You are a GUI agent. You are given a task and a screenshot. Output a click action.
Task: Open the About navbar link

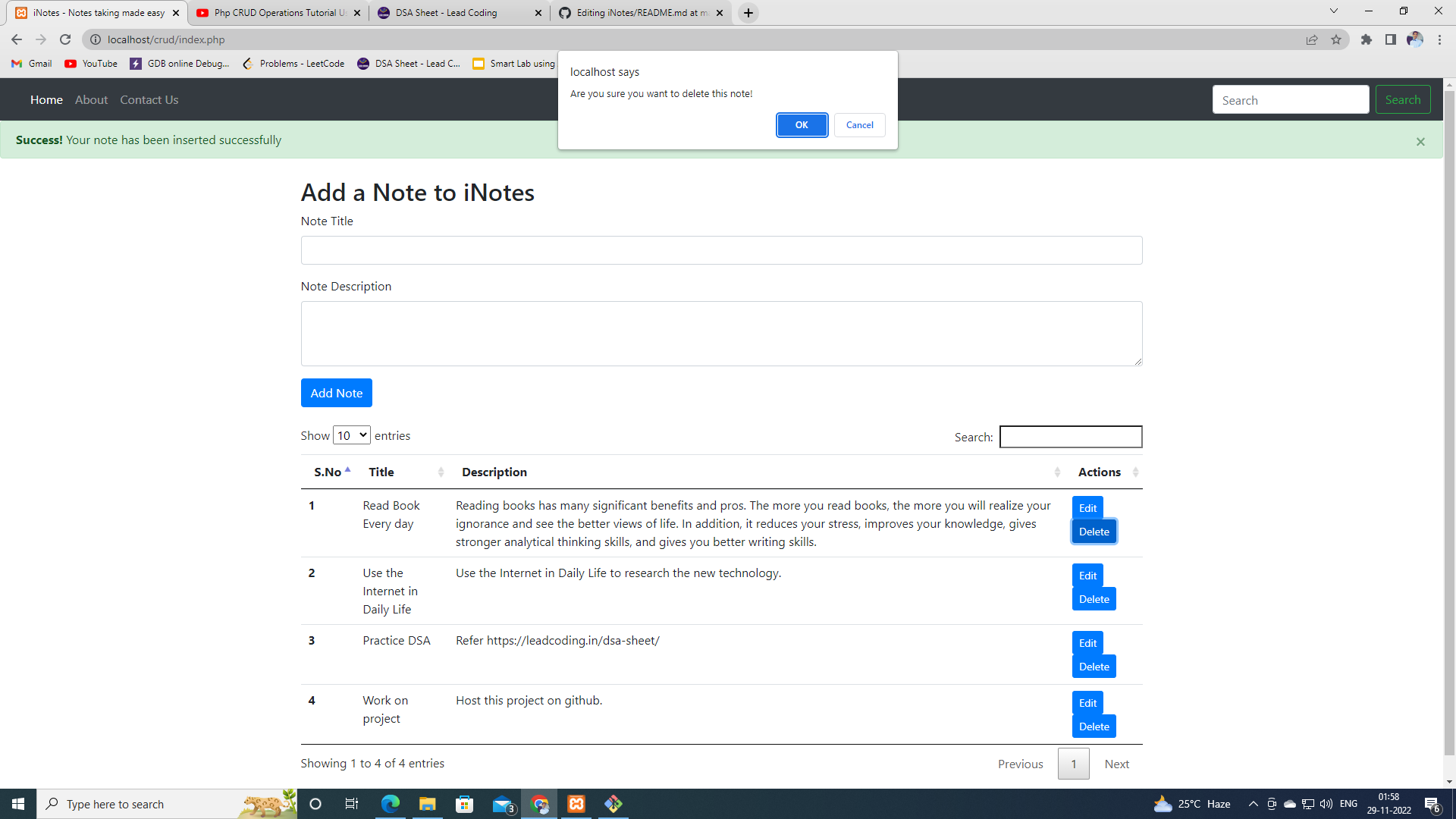[91, 100]
